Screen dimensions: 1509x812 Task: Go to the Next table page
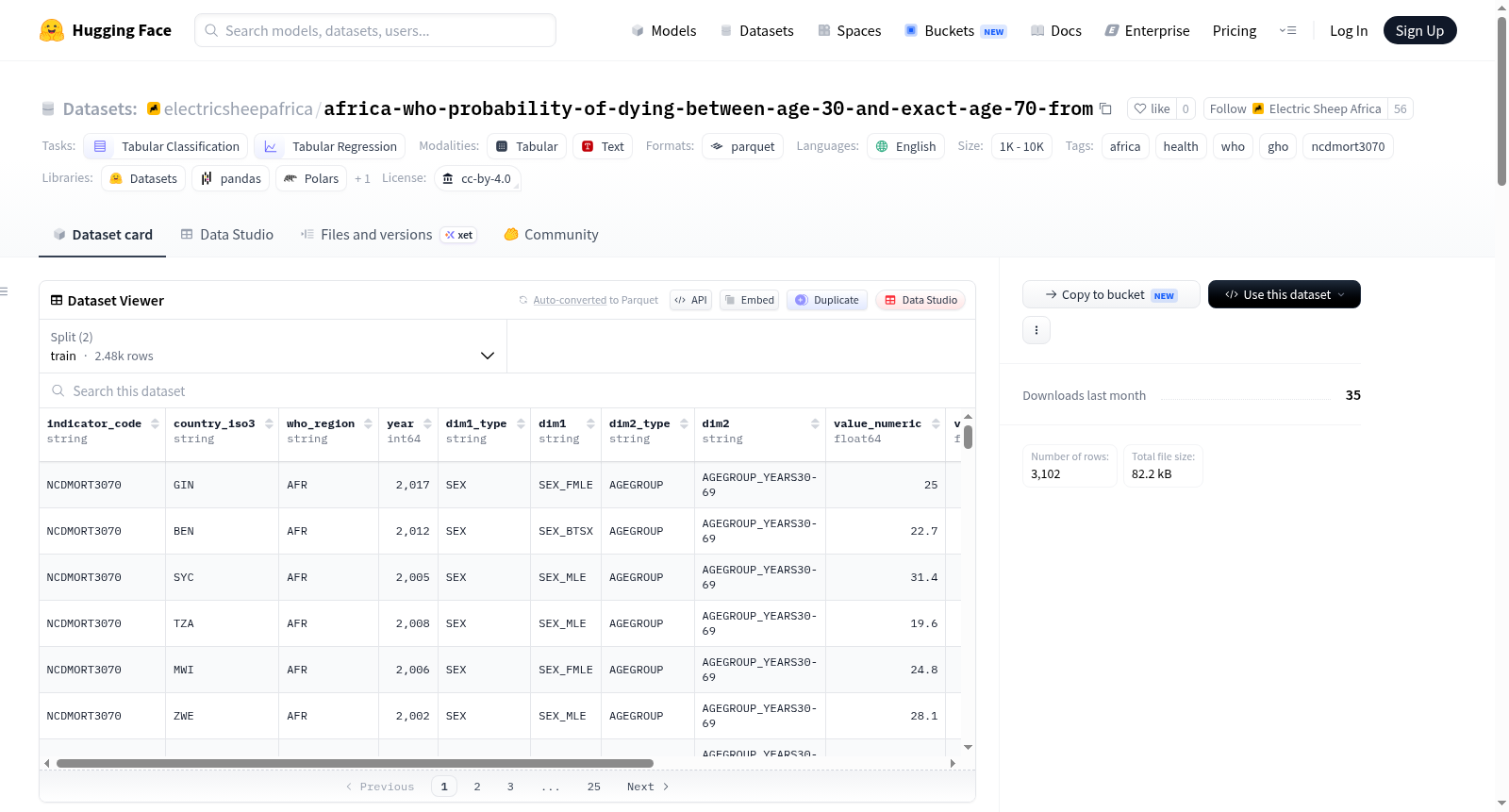[x=648, y=787]
